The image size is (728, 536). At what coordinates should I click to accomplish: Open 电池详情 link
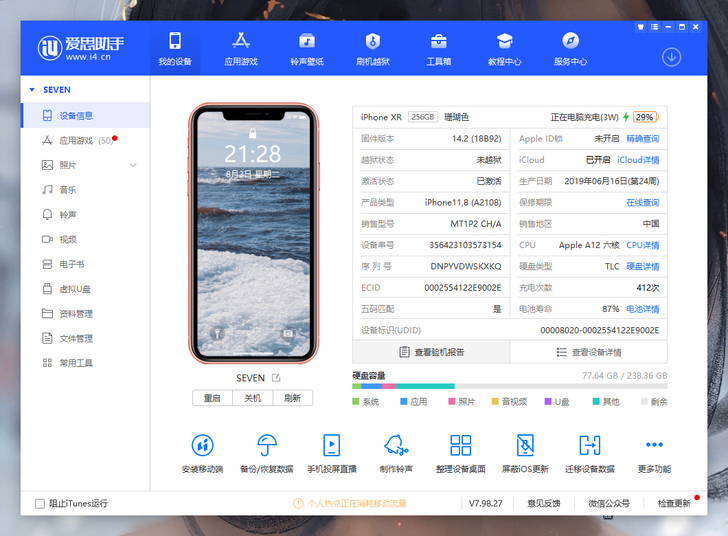[643, 309]
